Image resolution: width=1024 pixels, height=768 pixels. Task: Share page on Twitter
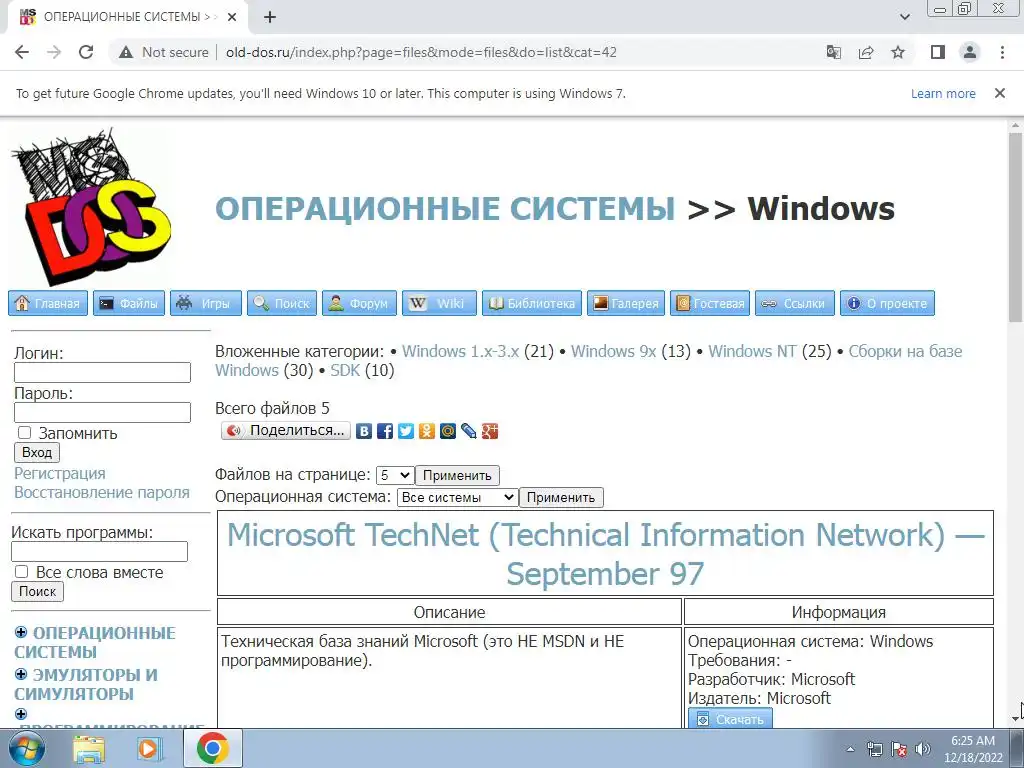406,431
